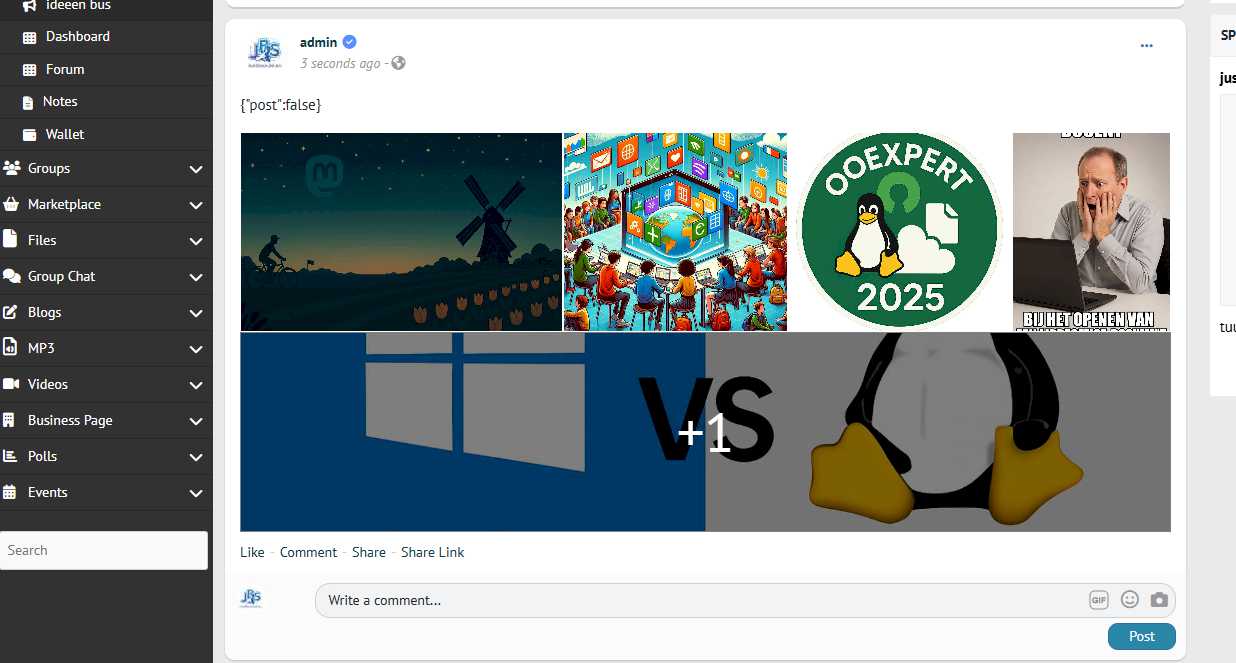
Task: Open the emoji smiley picker
Action: tap(1129, 599)
